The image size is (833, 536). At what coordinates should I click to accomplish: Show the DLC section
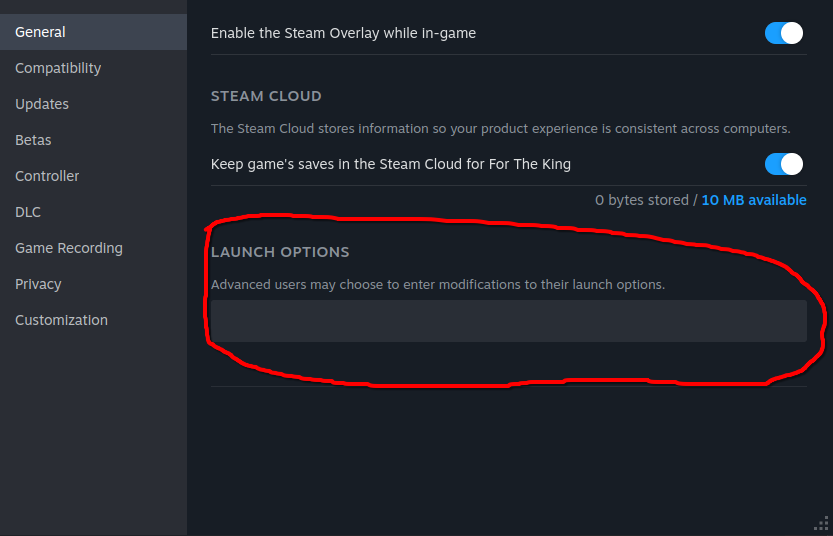(28, 212)
